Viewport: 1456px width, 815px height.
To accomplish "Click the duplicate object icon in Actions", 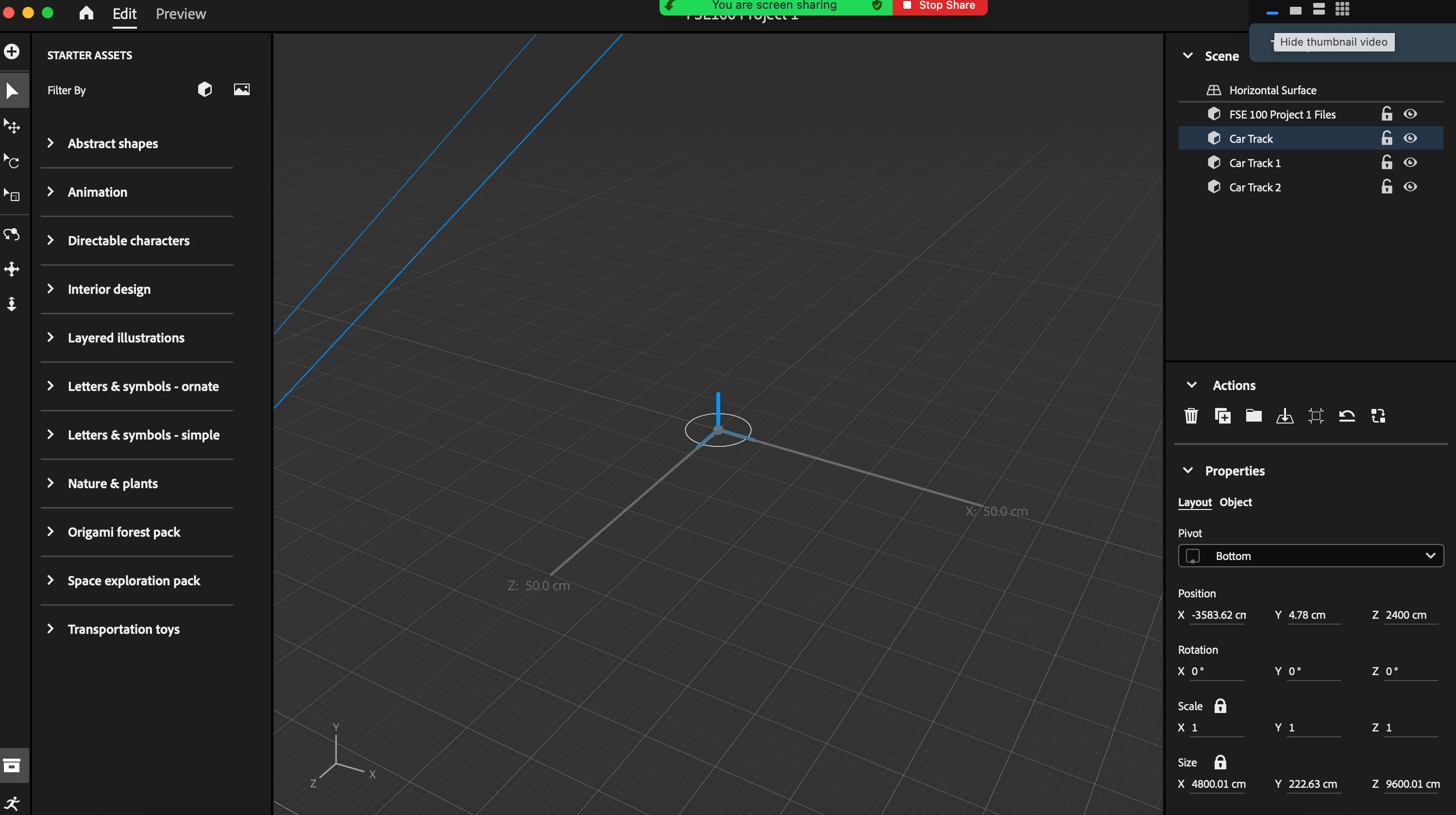I will 1222,416.
